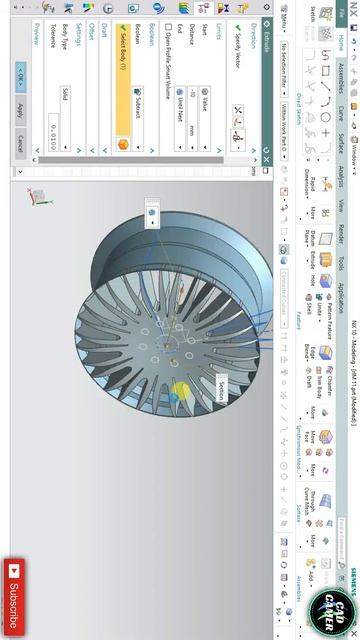Click the orange body icon beside Select Body
The image size is (360, 640).
pos(123,144)
